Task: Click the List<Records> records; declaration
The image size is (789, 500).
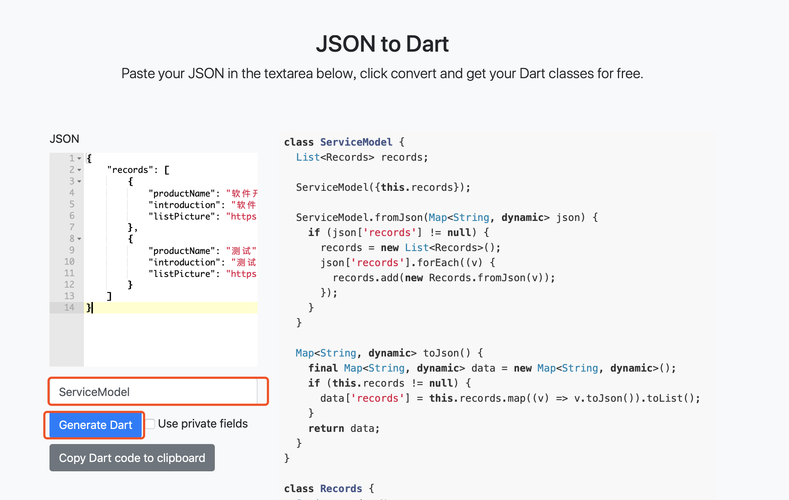Action: pyautogui.click(x=362, y=157)
